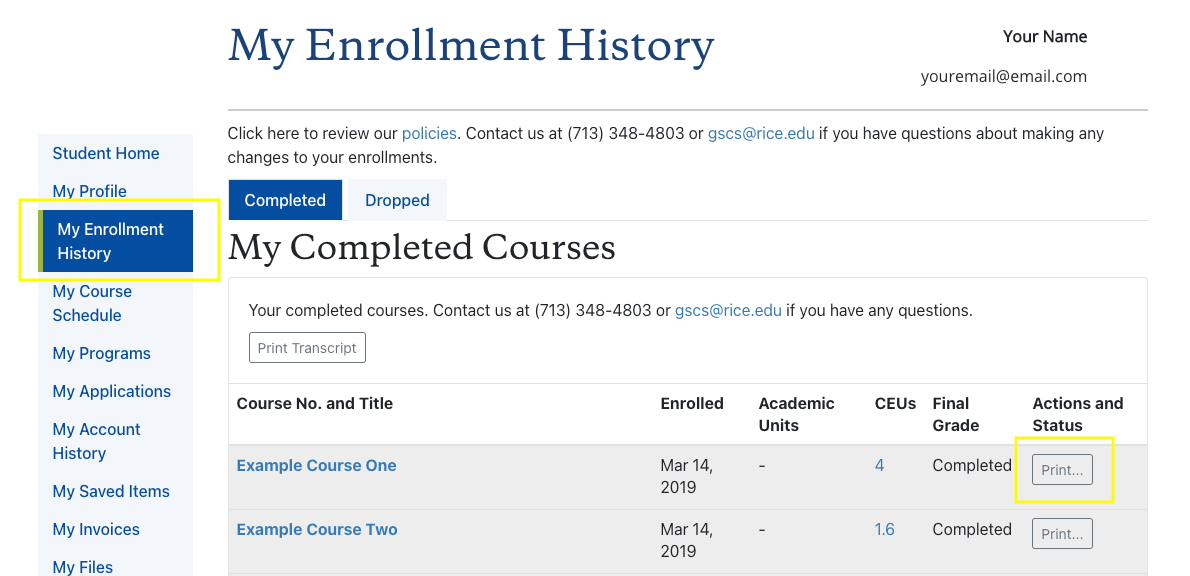Go to My Invoices
Viewport: 1190px width, 576px height.
coord(96,529)
